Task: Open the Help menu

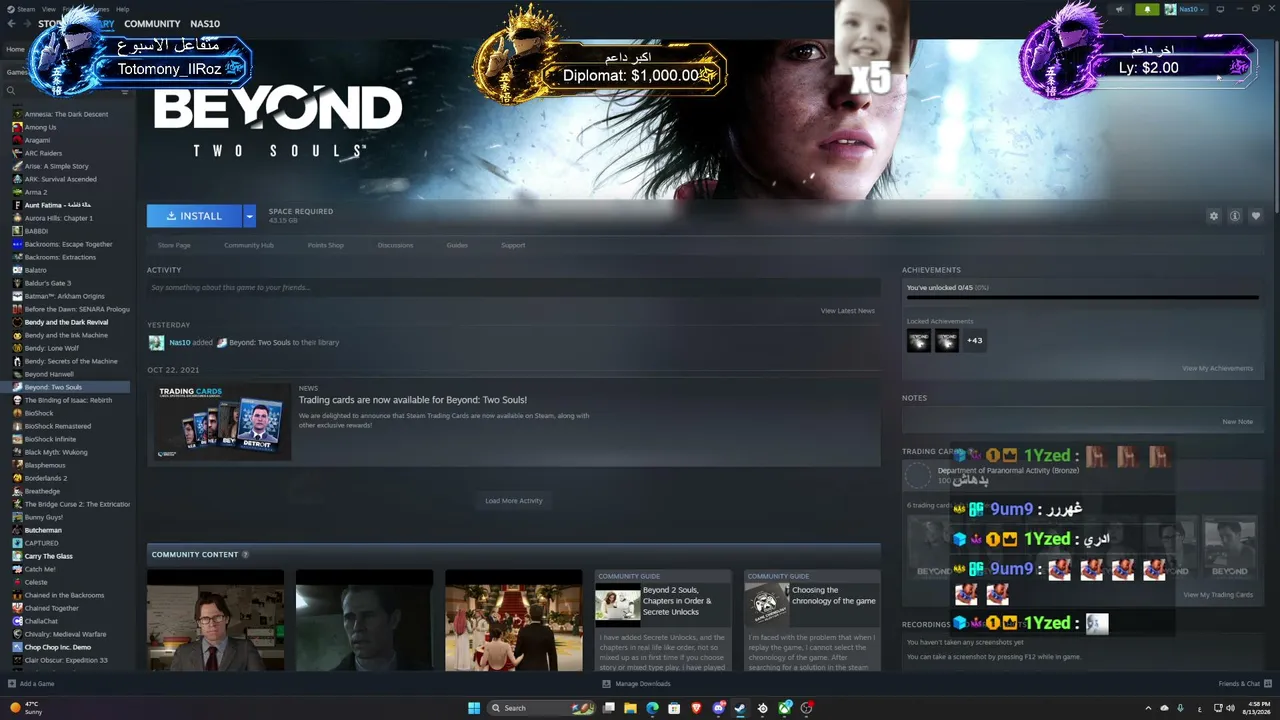Action: (x=122, y=9)
